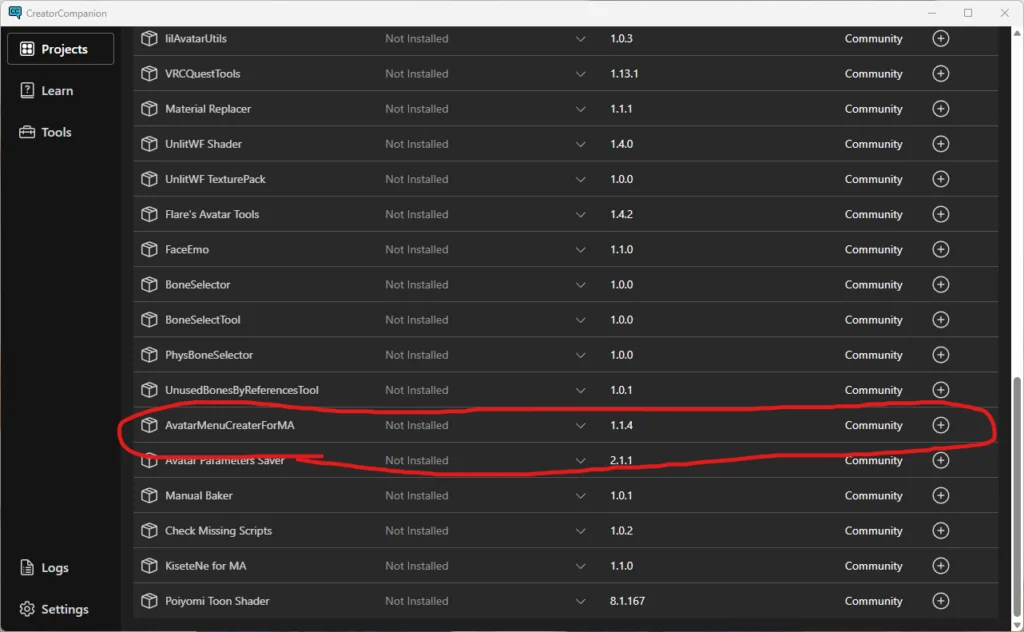The width and height of the screenshot is (1024, 632).
Task: Click the cube icon beside FaceEmo
Action: tap(150, 249)
